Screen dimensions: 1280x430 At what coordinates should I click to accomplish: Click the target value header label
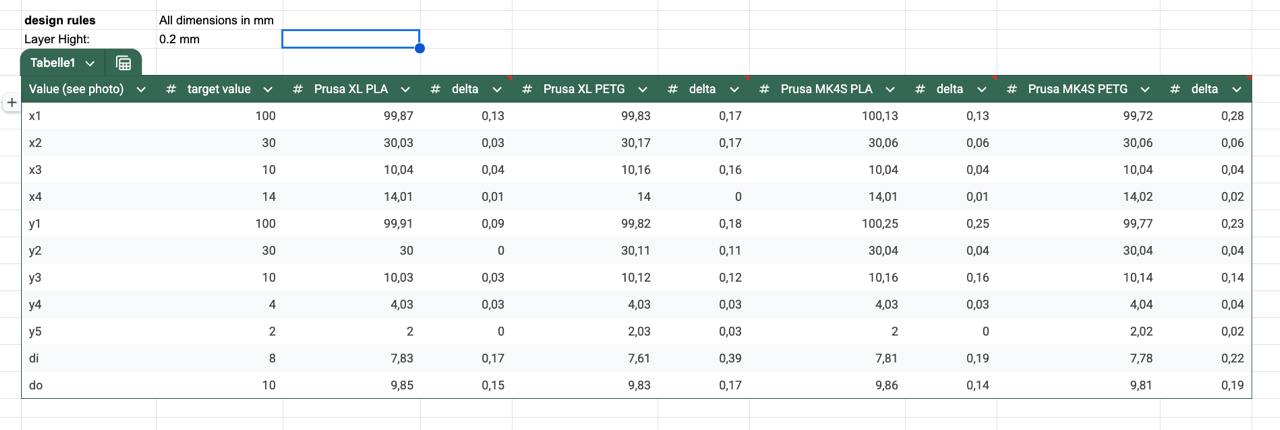tap(219, 89)
